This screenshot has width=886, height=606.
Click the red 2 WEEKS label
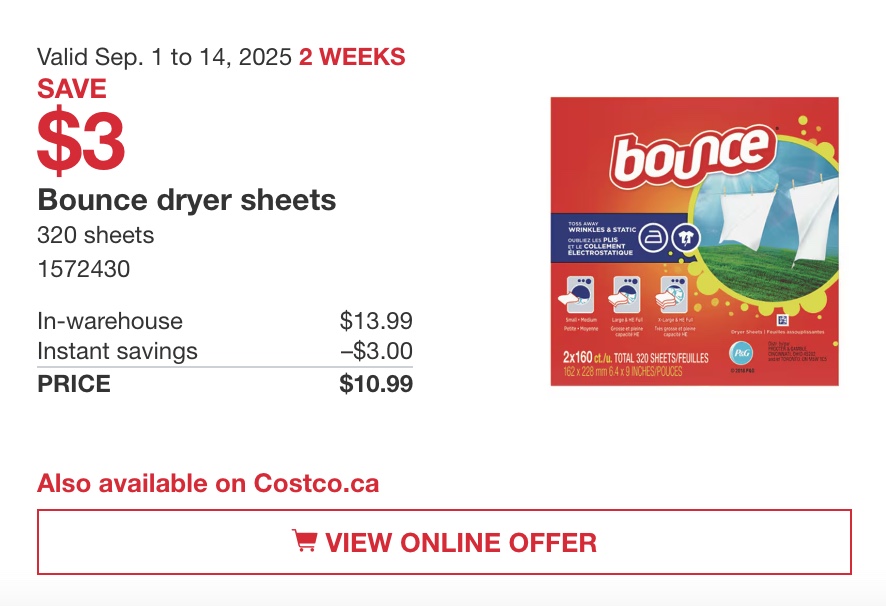[352, 57]
